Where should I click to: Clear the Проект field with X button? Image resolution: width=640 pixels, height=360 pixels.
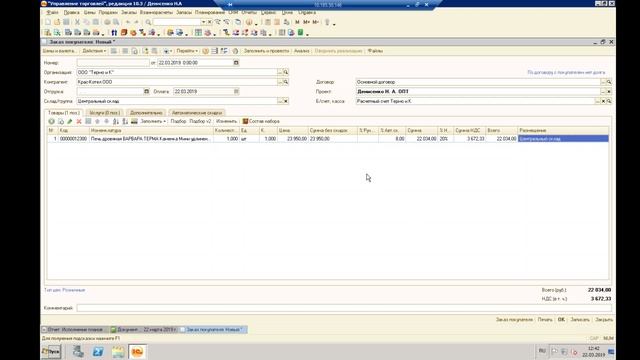pyautogui.click(x=609, y=91)
